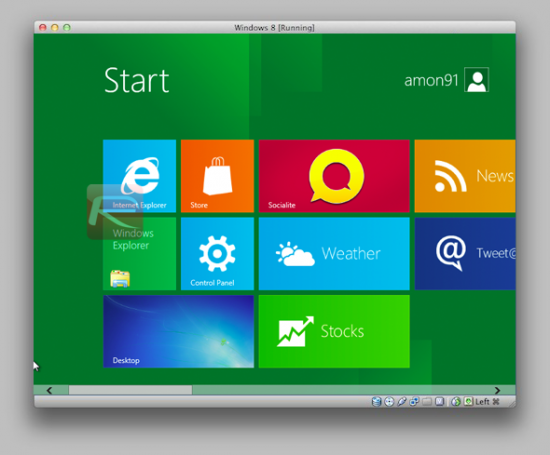Open the Store tile
This screenshot has width=550, height=455.
tap(217, 176)
